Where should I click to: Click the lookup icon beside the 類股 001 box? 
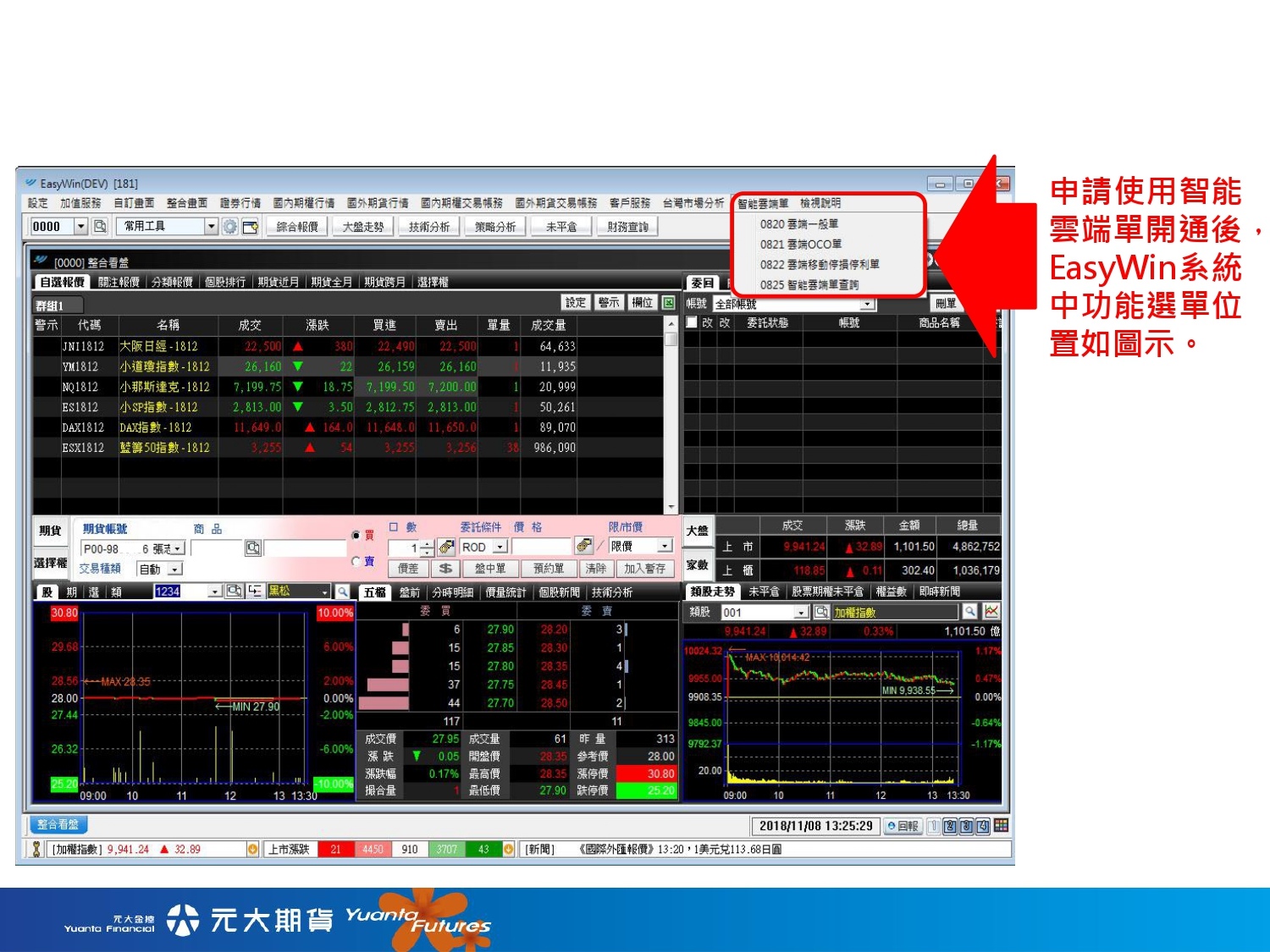click(x=820, y=612)
